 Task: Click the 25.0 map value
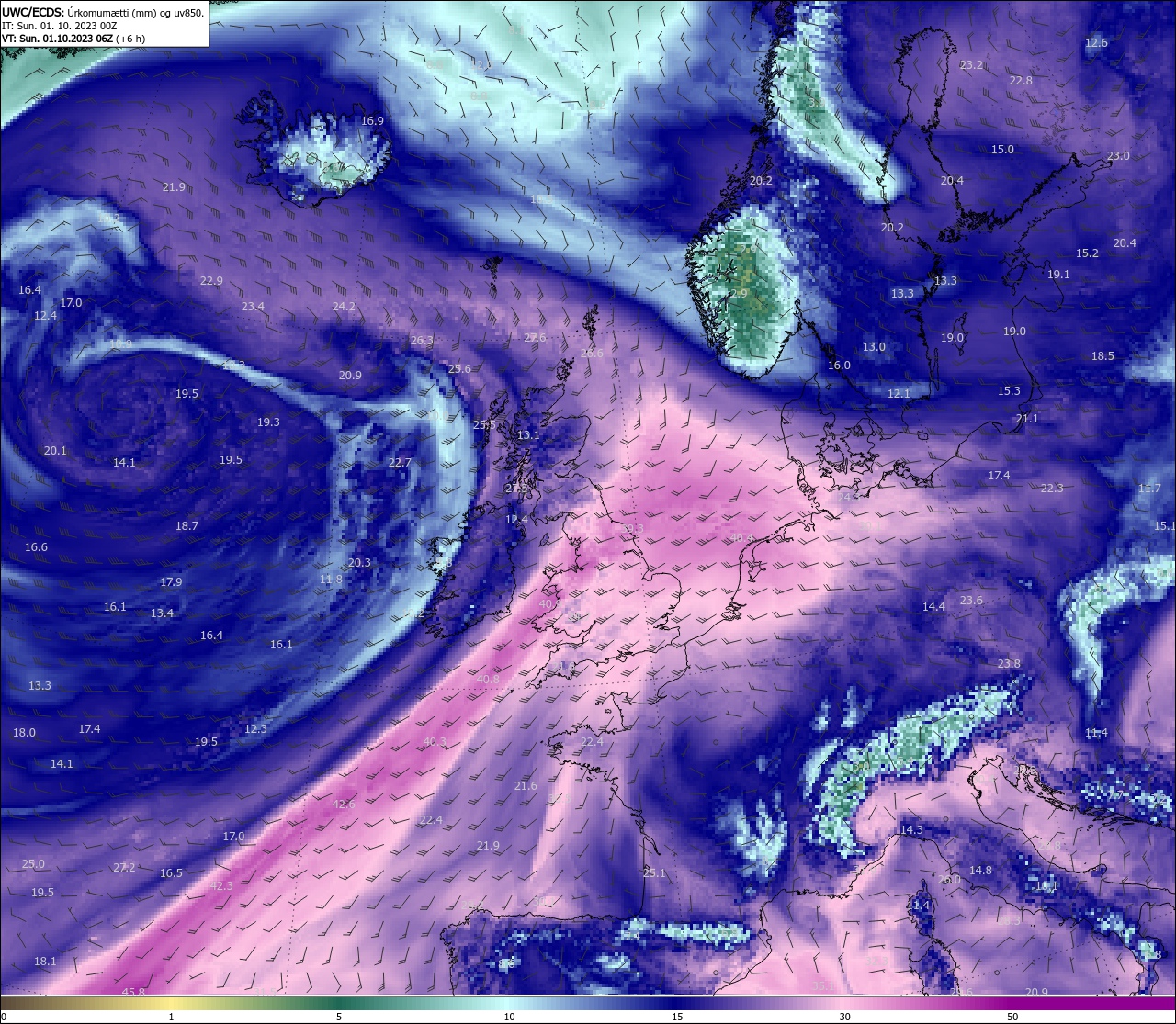coord(33,864)
